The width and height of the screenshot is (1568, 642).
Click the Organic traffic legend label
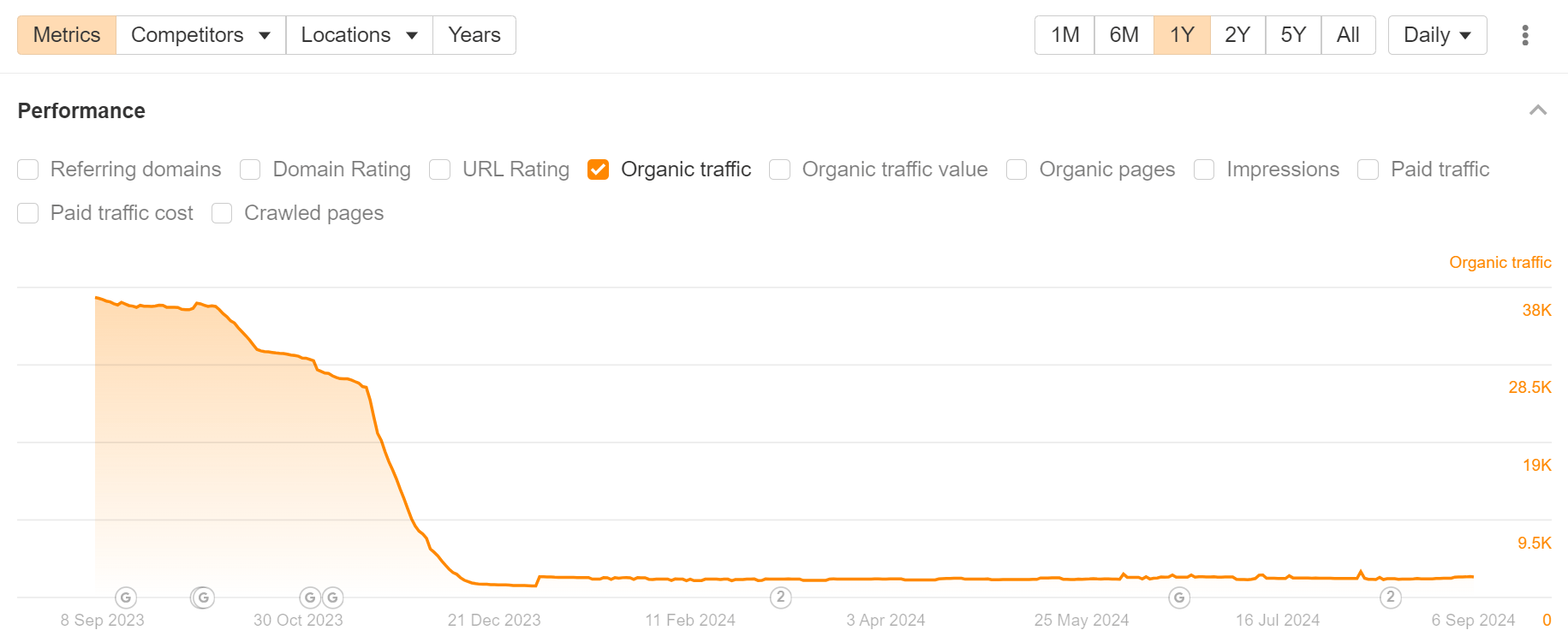[685, 169]
